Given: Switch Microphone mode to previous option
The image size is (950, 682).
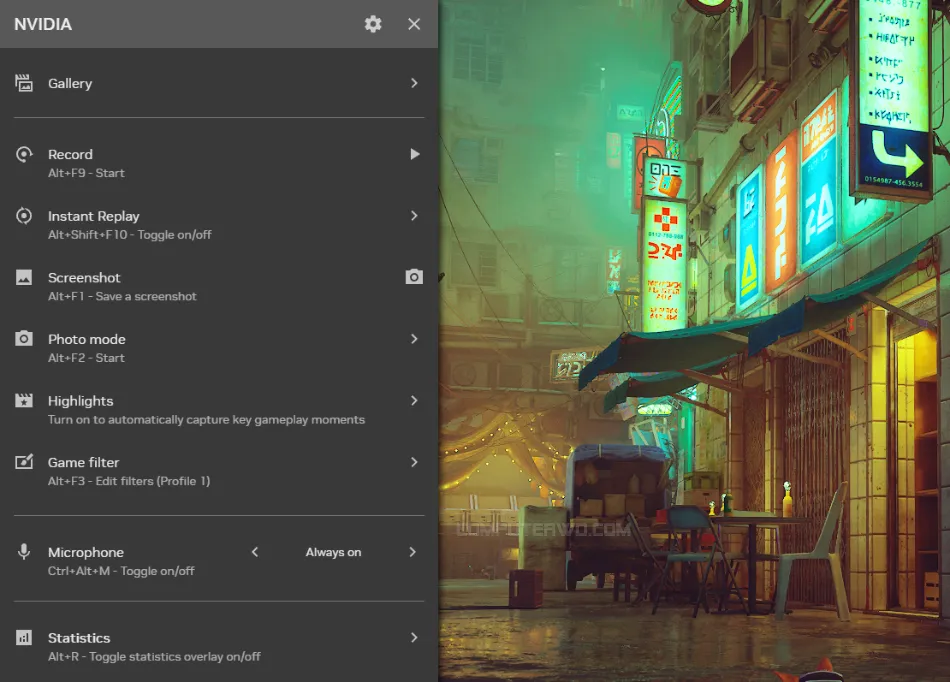Looking at the screenshot, I should click(255, 552).
